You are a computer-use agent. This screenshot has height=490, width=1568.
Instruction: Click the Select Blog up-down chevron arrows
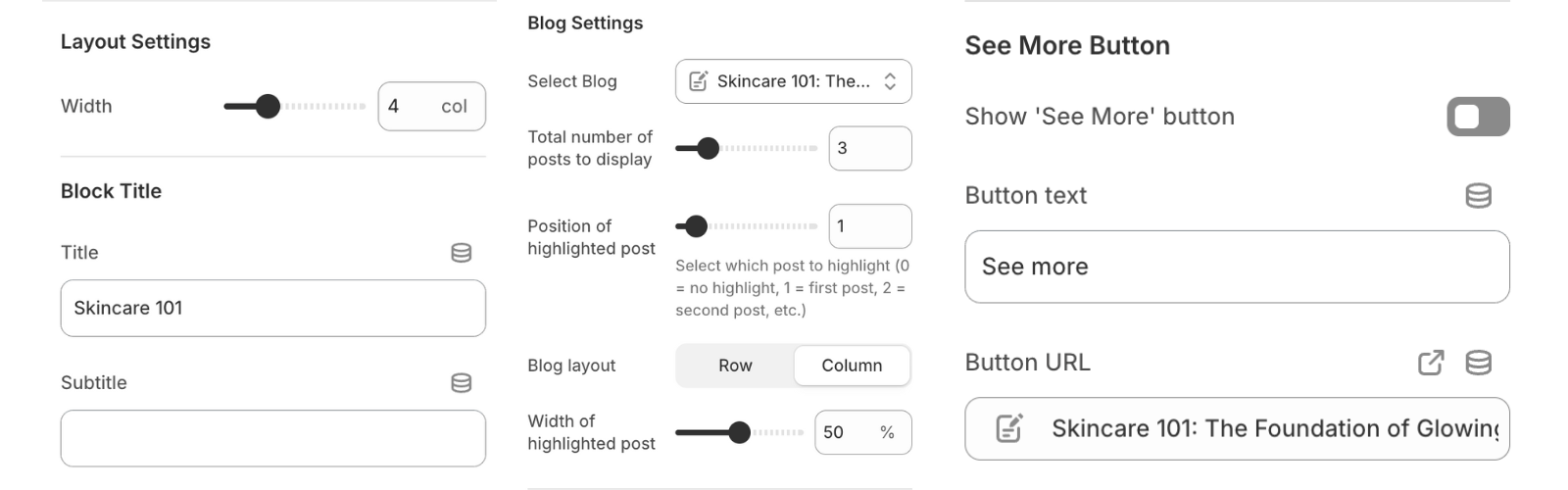[890, 81]
